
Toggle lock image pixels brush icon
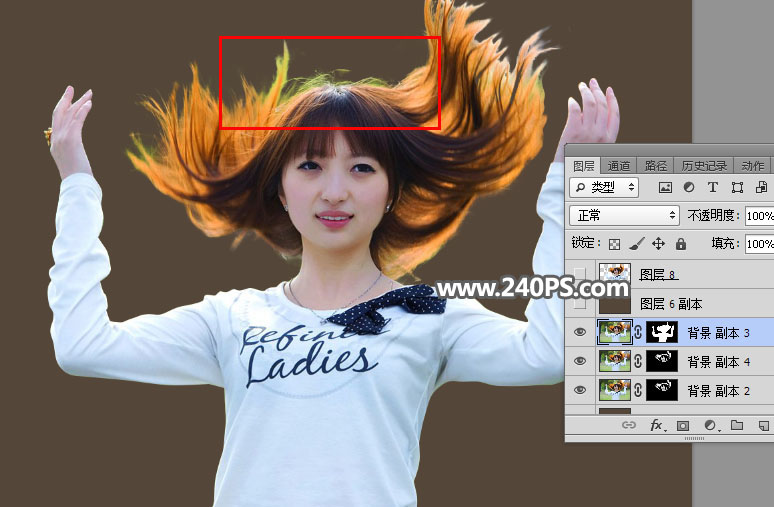coord(637,243)
